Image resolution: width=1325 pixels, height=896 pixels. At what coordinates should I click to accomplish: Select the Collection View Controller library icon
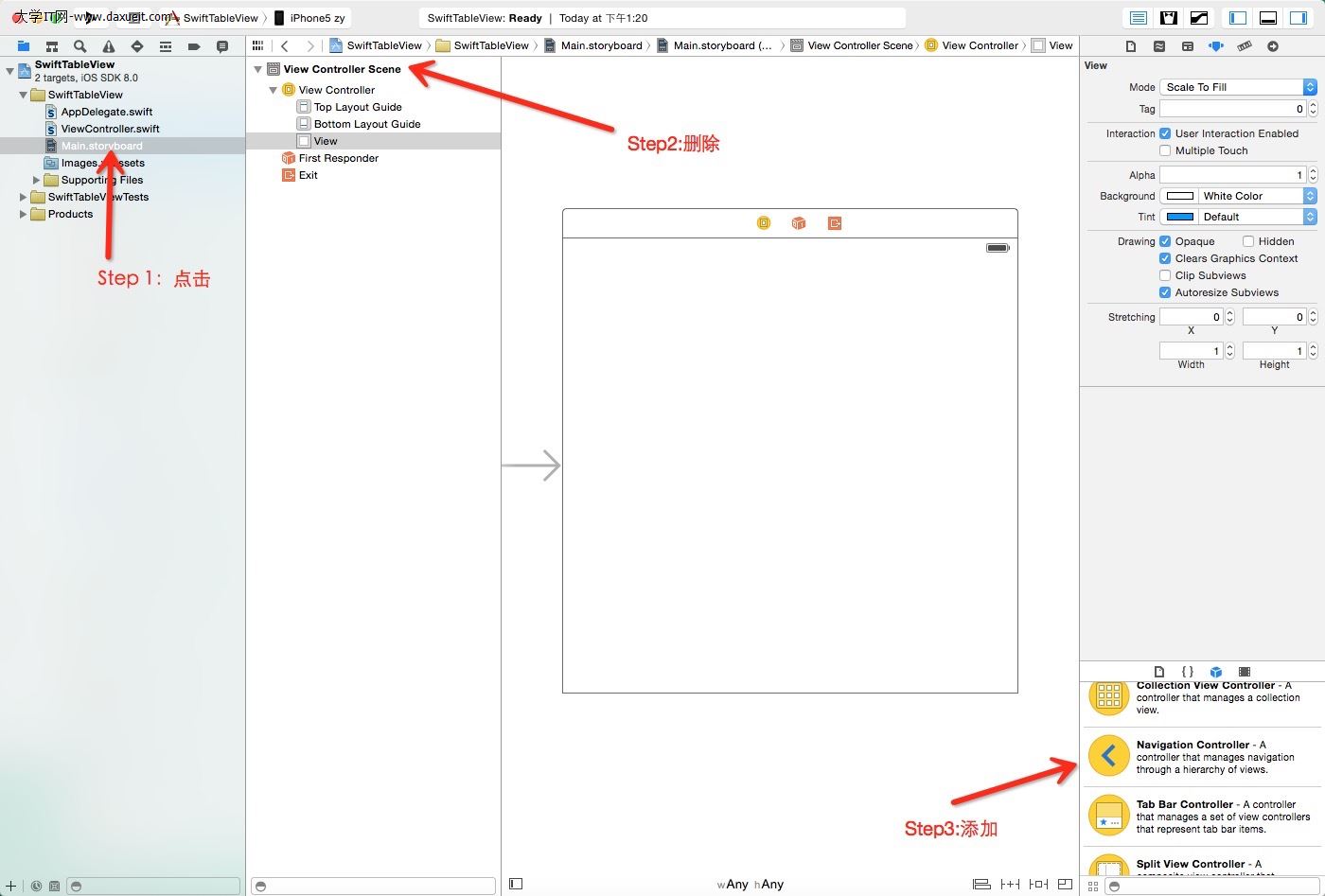1108,697
